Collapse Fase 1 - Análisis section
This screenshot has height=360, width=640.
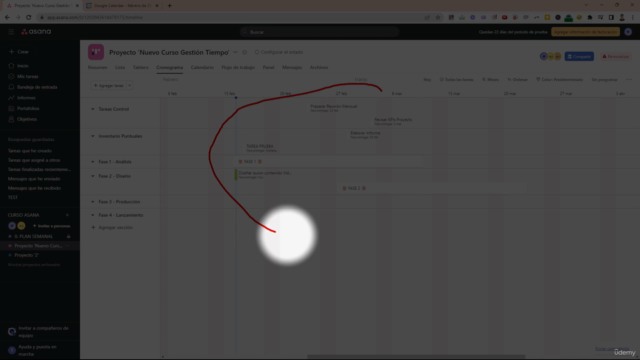point(93,162)
